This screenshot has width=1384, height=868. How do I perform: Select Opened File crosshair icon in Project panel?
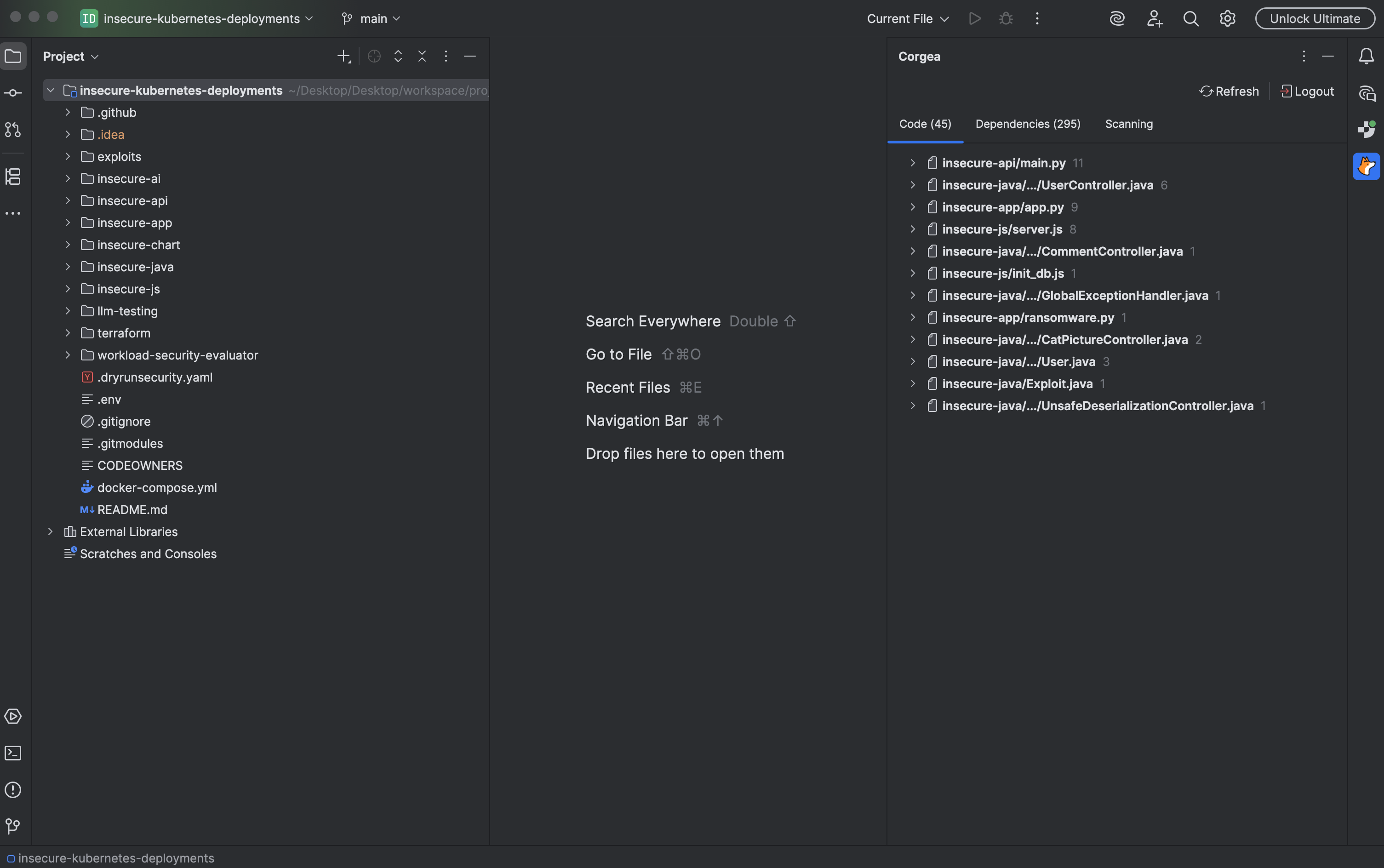coord(374,56)
